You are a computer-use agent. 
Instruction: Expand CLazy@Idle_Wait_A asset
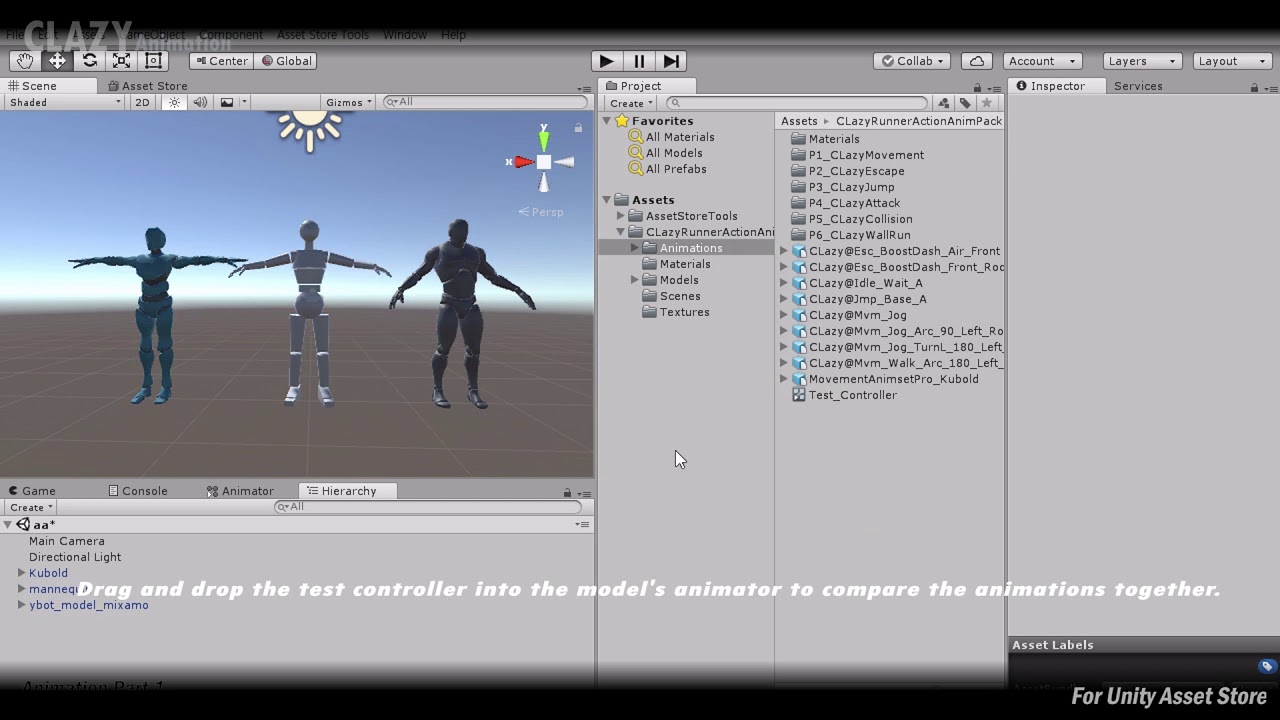point(784,283)
